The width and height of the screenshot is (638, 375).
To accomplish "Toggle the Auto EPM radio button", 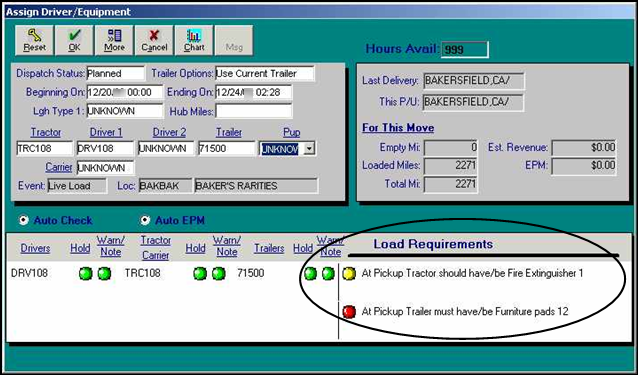I will coord(145,220).
